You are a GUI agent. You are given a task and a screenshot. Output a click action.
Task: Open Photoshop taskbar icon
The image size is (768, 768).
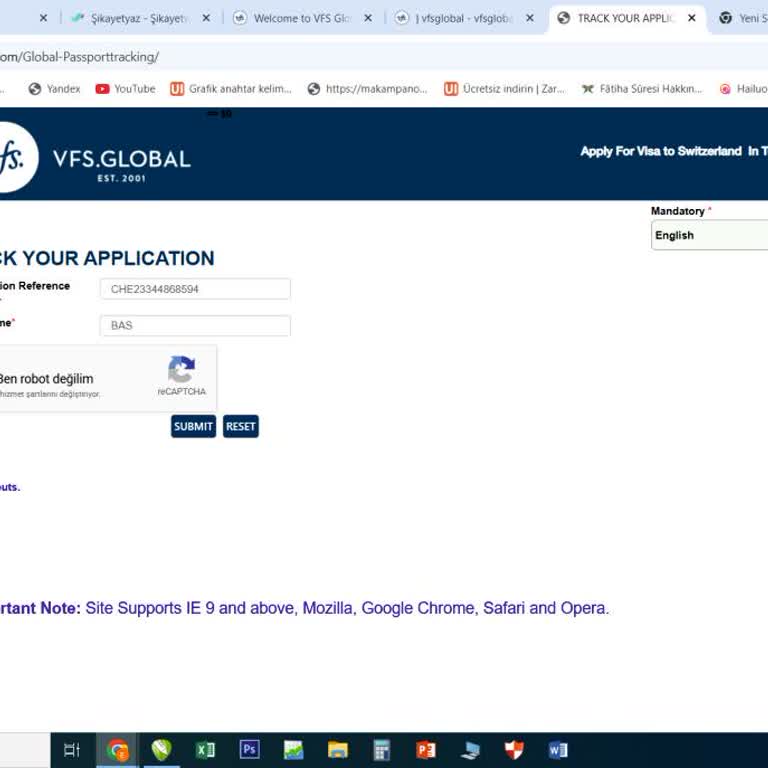pos(249,749)
